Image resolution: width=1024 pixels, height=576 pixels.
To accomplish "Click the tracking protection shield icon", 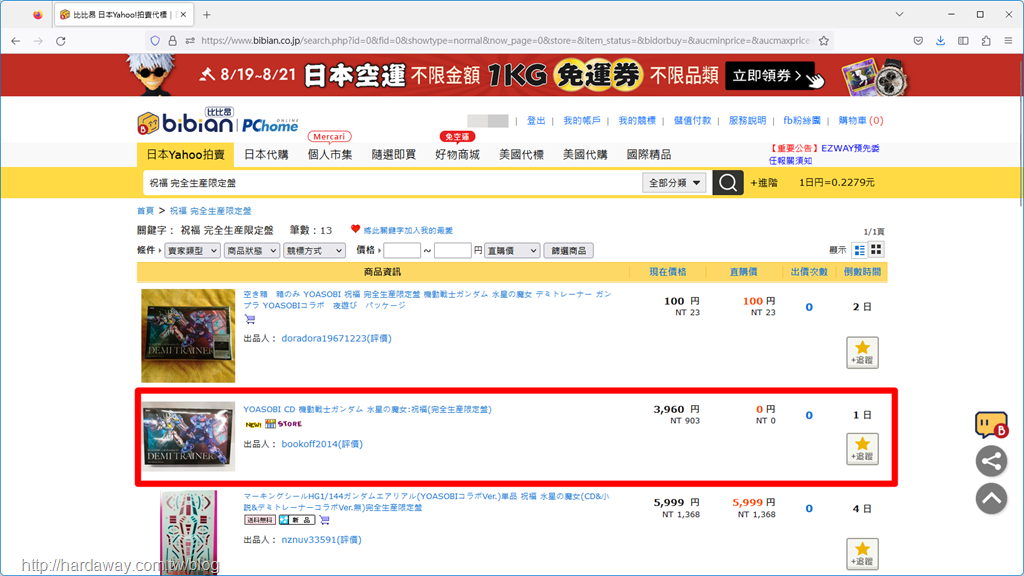I will pyautogui.click(x=155, y=40).
